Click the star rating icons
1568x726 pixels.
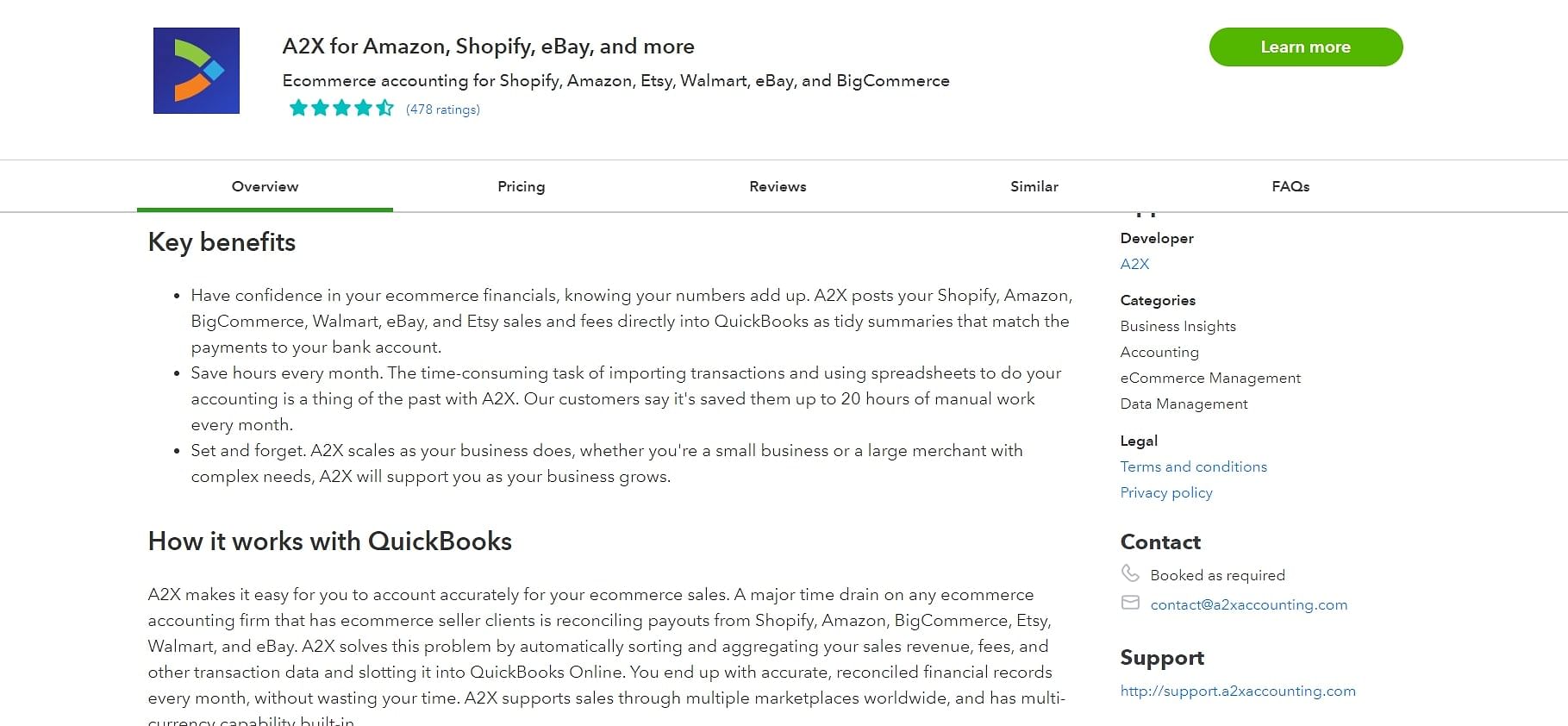pyautogui.click(x=341, y=109)
